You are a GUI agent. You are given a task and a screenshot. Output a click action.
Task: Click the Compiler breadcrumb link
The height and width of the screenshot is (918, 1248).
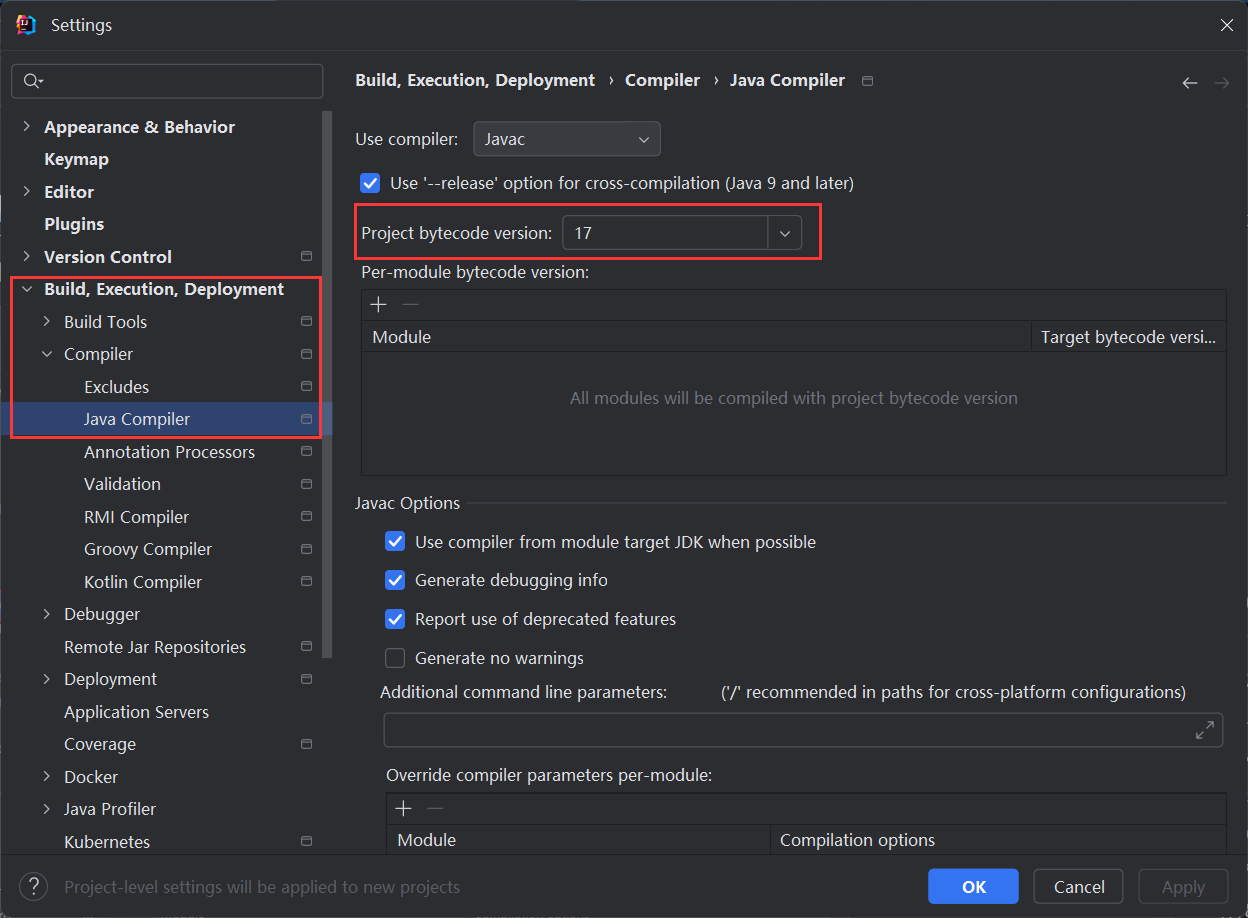click(x=662, y=80)
